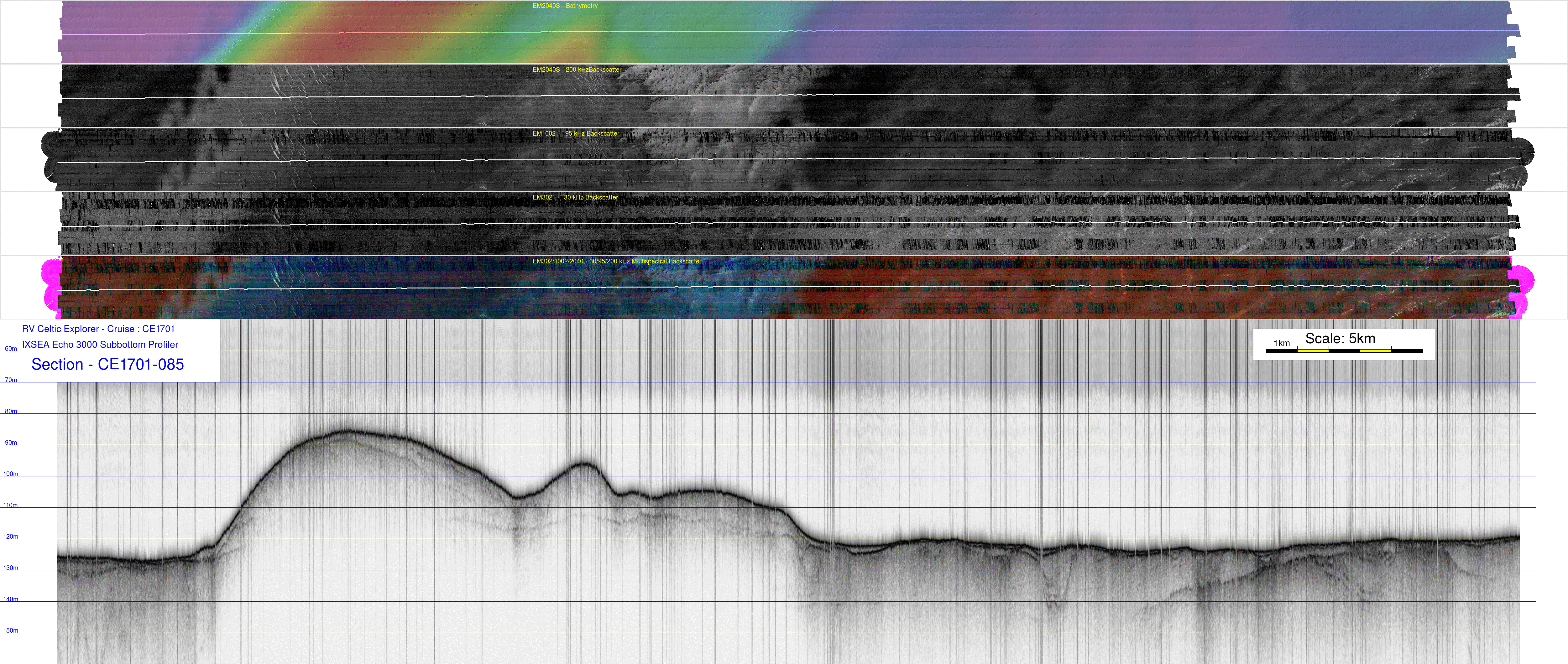Screen dimensions: 1568x664
Task: Click the EM2040S 200 kHz Backscatter label
Action: pyautogui.click(x=577, y=70)
